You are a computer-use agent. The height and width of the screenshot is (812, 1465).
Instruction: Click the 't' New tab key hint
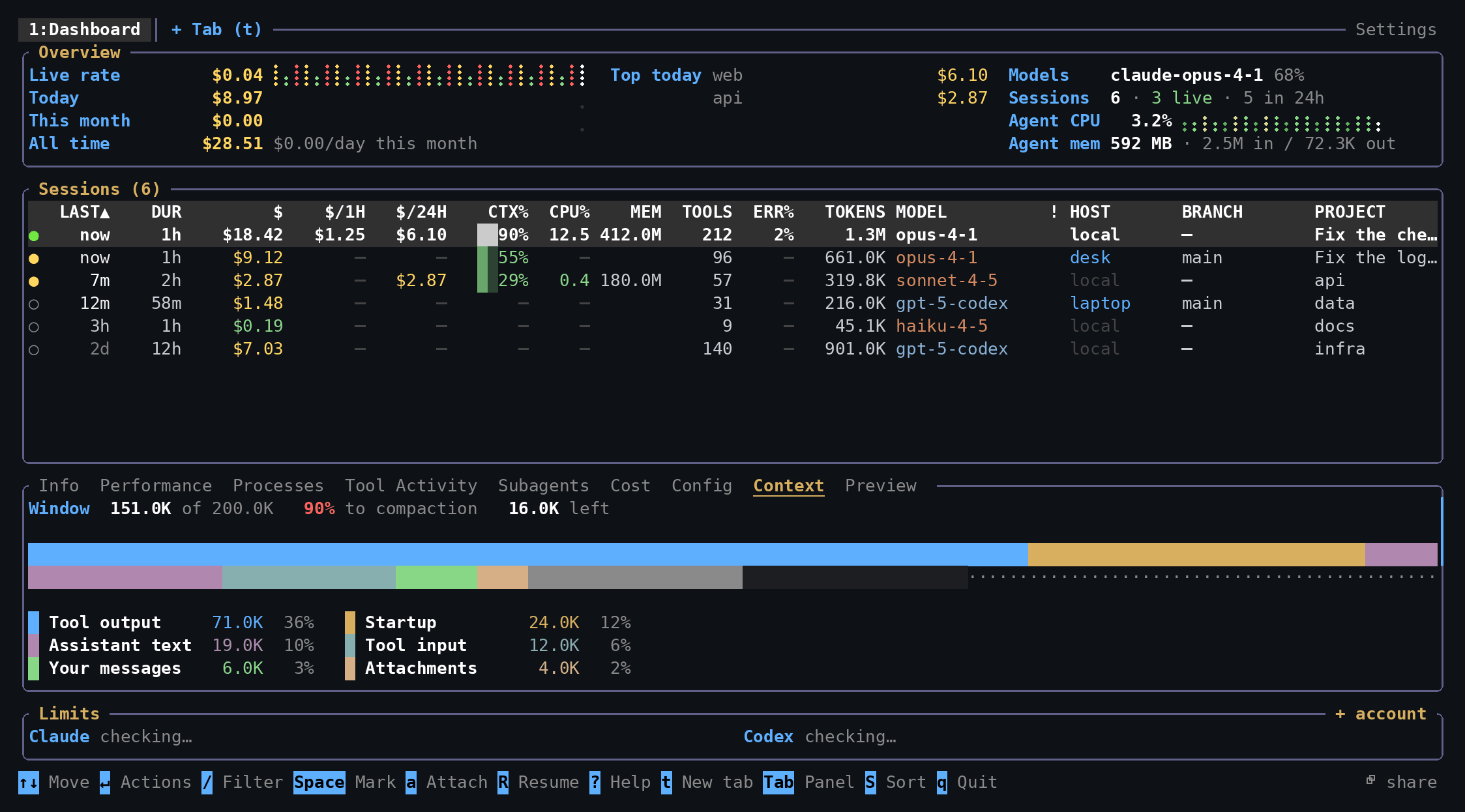(x=666, y=783)
